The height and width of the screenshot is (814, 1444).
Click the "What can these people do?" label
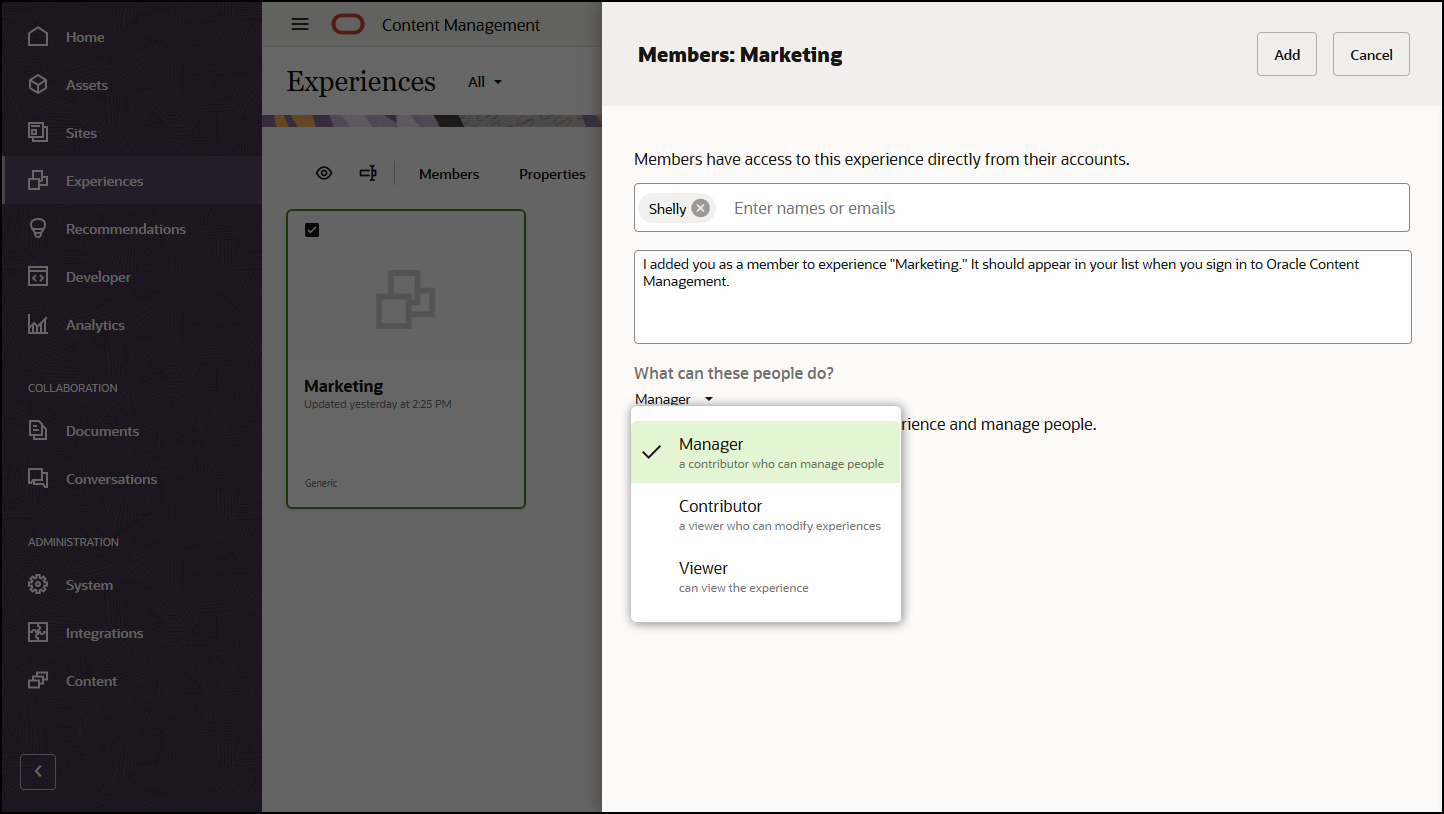(x=734, y=373)
